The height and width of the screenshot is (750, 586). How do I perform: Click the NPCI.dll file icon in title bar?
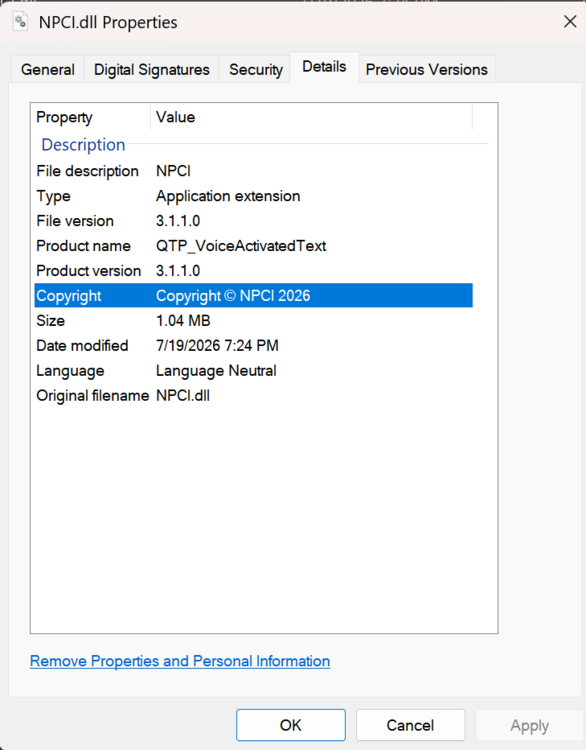(x=20, y=22)
